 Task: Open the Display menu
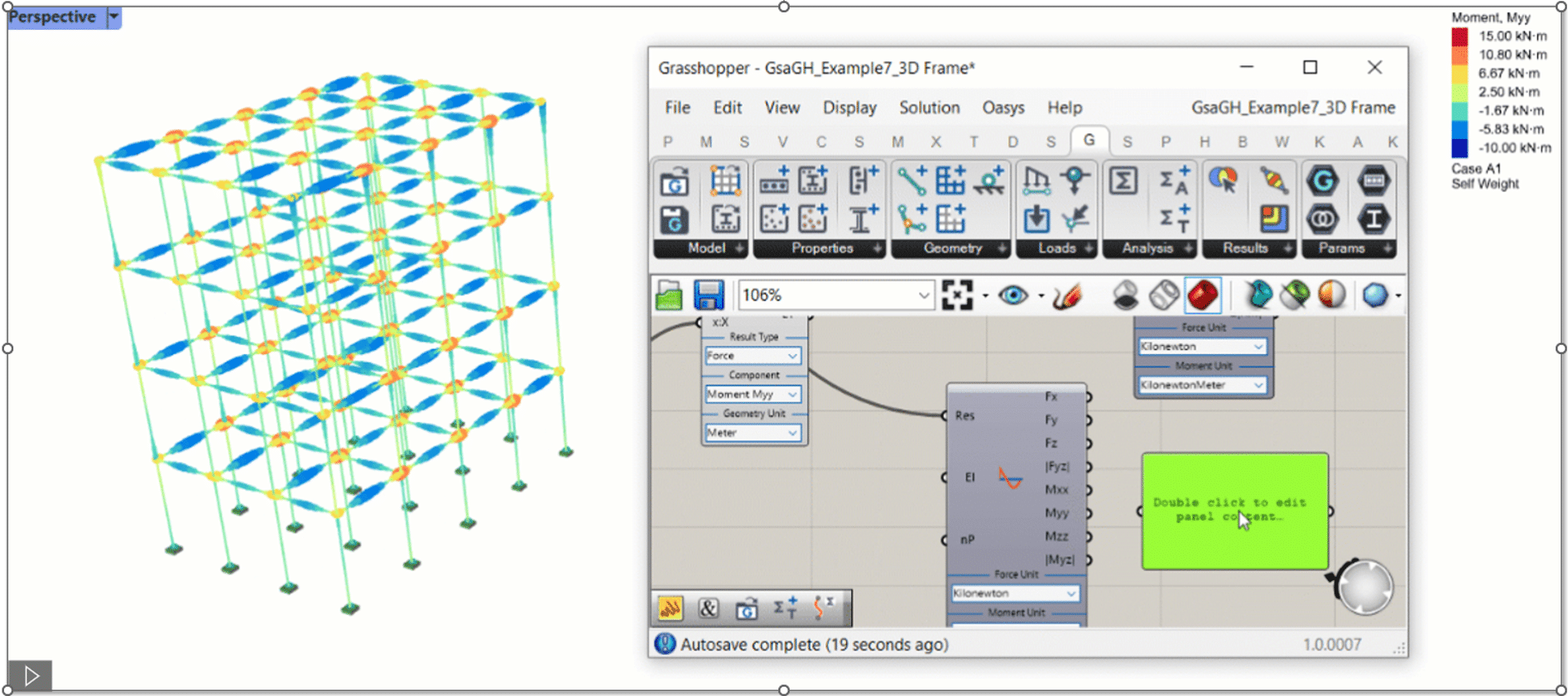[x=849, y=108]
